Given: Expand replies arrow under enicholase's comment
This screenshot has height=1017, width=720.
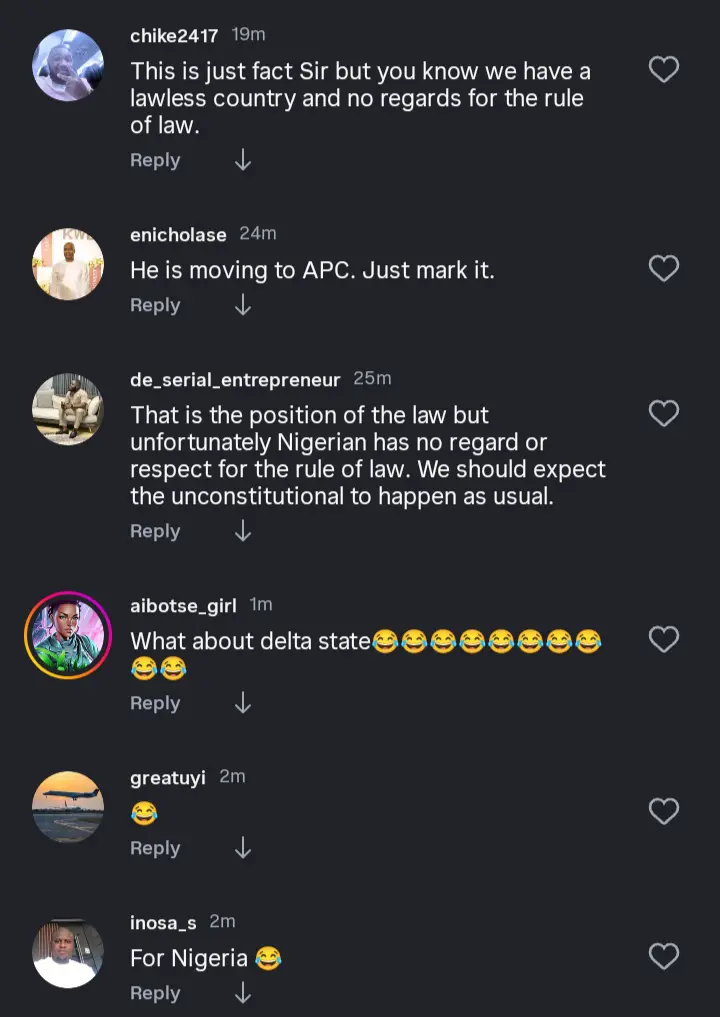Looking at the screenshot, I should click(x=242, y=306).
